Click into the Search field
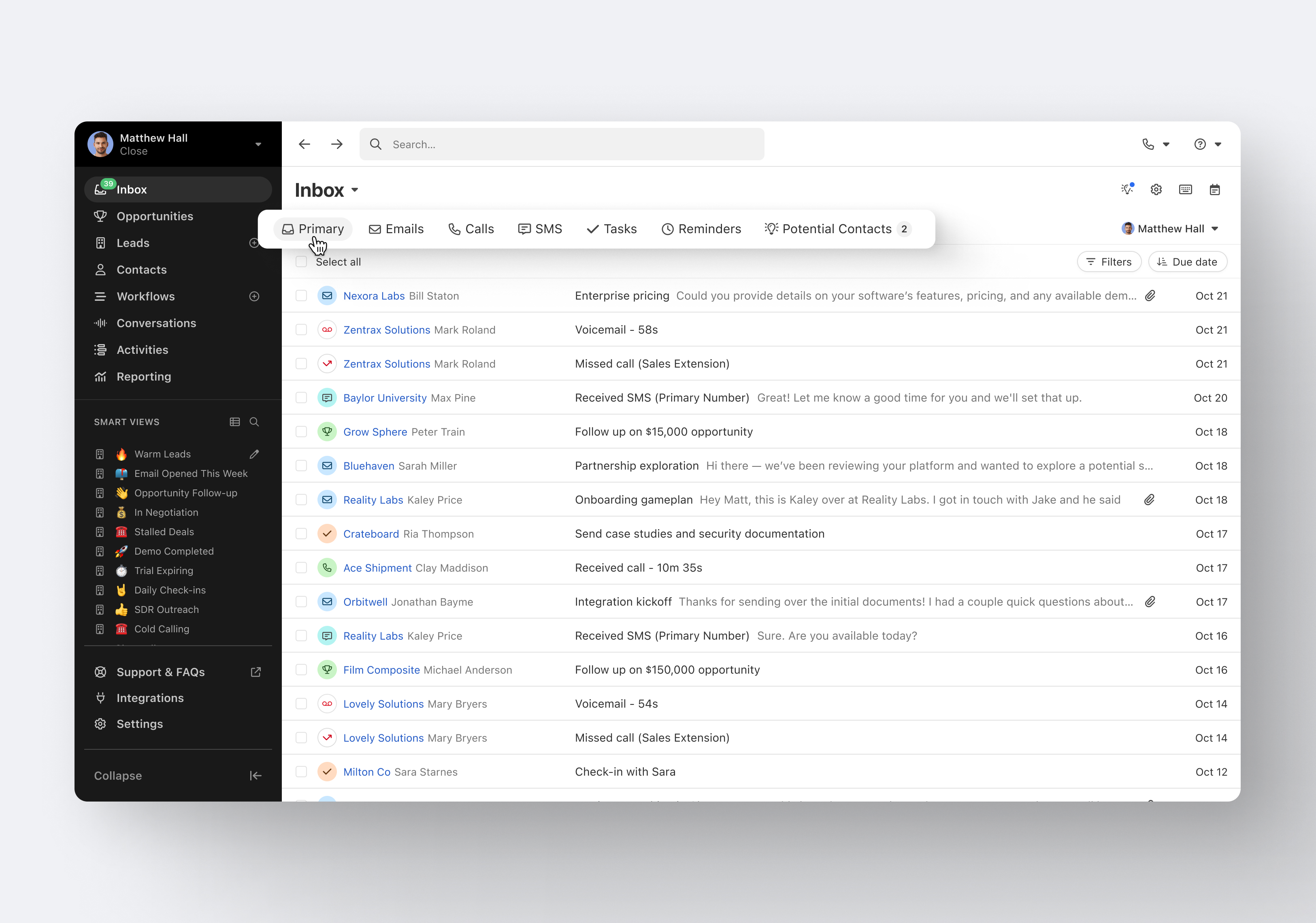This screenshot has width=1316, height=923. 562,145
